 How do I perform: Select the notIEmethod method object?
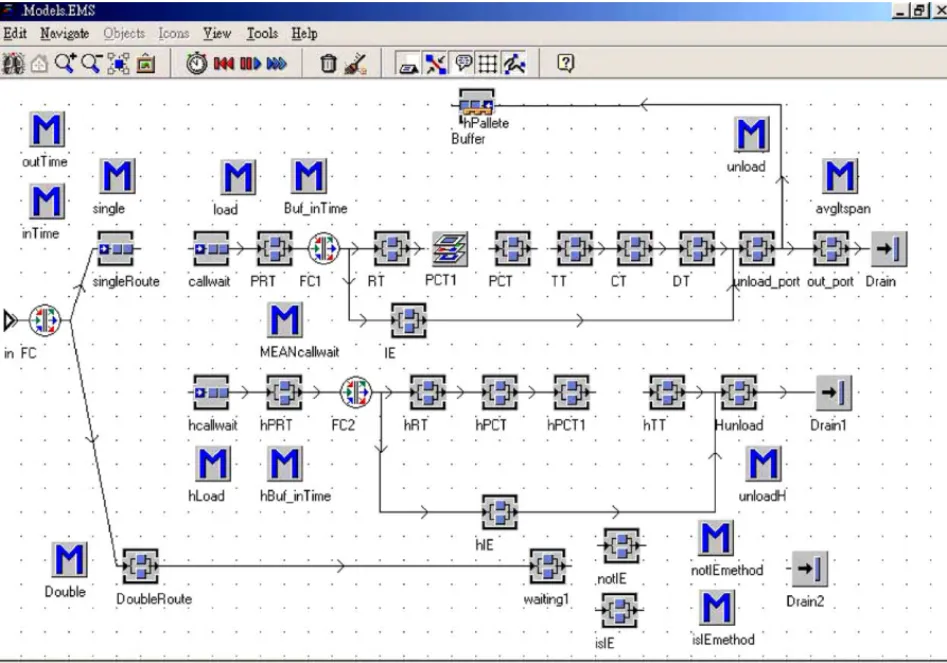[716, 537]
